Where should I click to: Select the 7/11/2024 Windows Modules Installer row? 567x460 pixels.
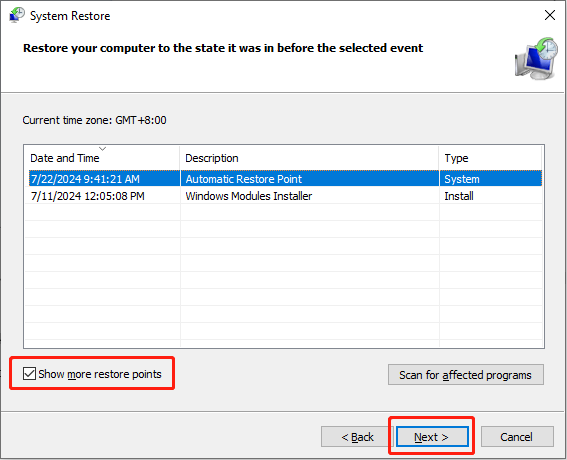284,196
